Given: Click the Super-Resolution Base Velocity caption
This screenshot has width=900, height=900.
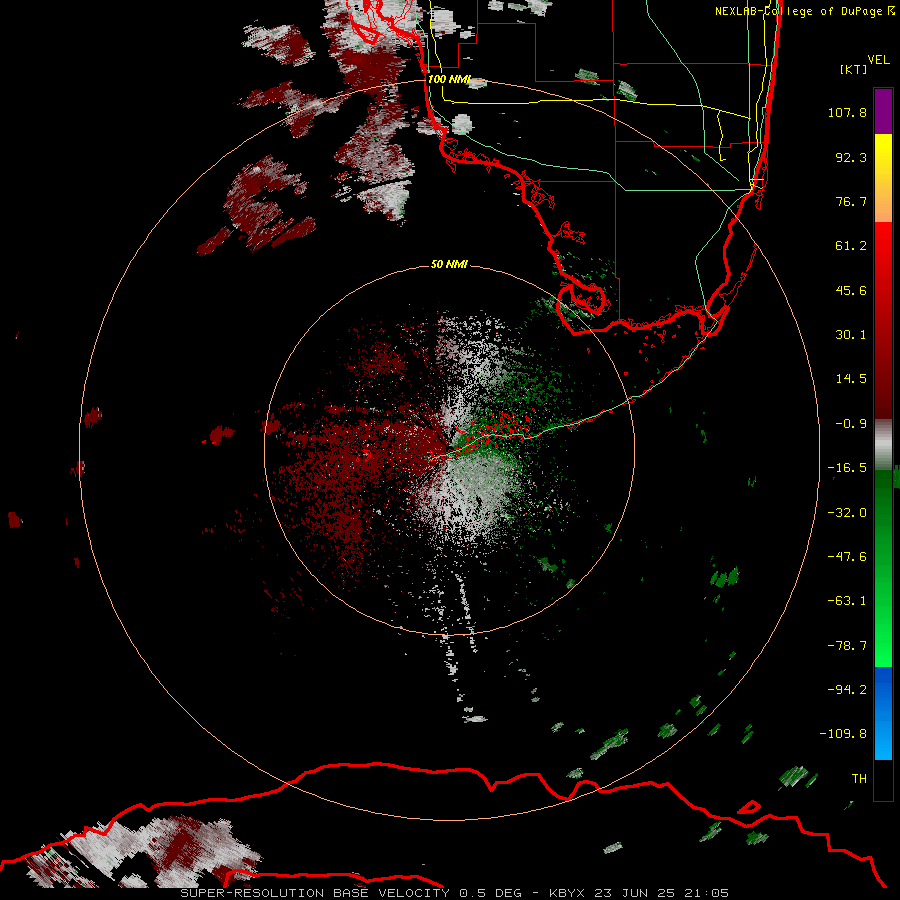Looking at the screenshot, I should click(x=454, y=893).
